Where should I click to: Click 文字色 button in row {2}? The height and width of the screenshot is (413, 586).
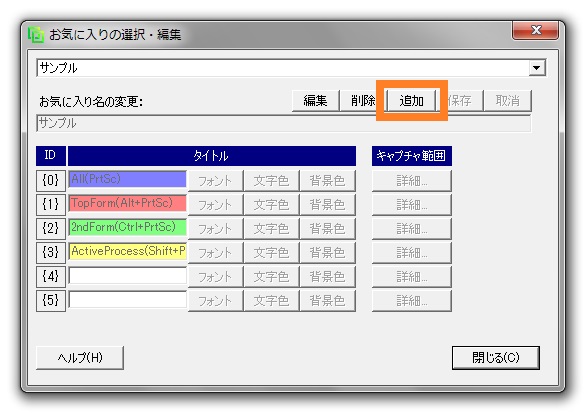coord(271,228)
